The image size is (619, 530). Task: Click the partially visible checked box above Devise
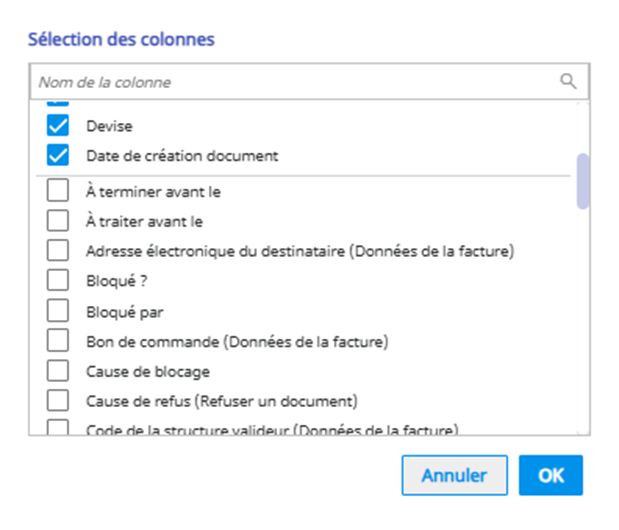58,103
